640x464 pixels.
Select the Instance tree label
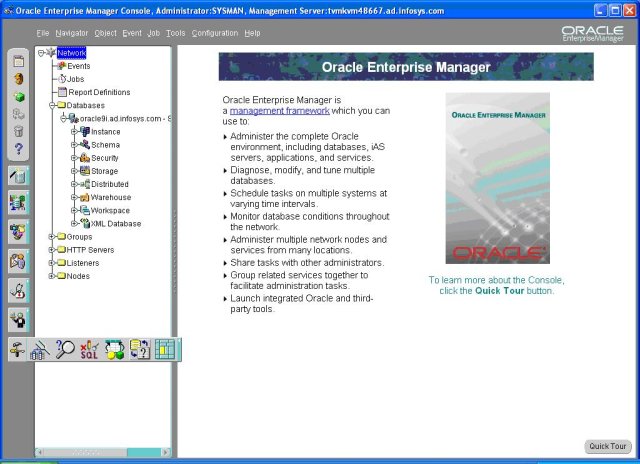tap(106, 132)
